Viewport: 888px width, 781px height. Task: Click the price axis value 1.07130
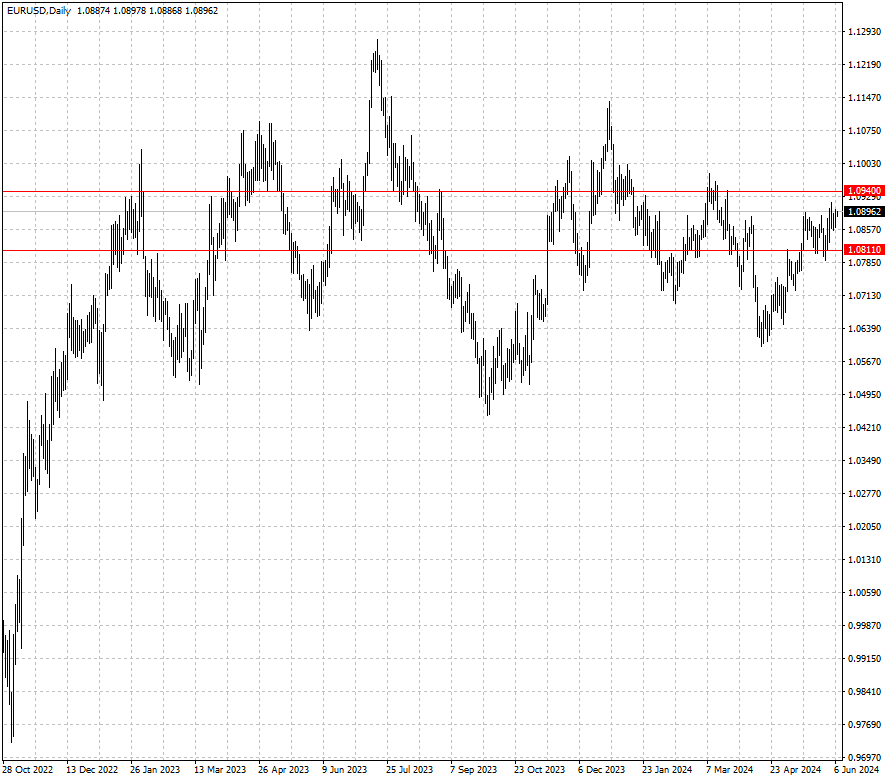point(864,296)
